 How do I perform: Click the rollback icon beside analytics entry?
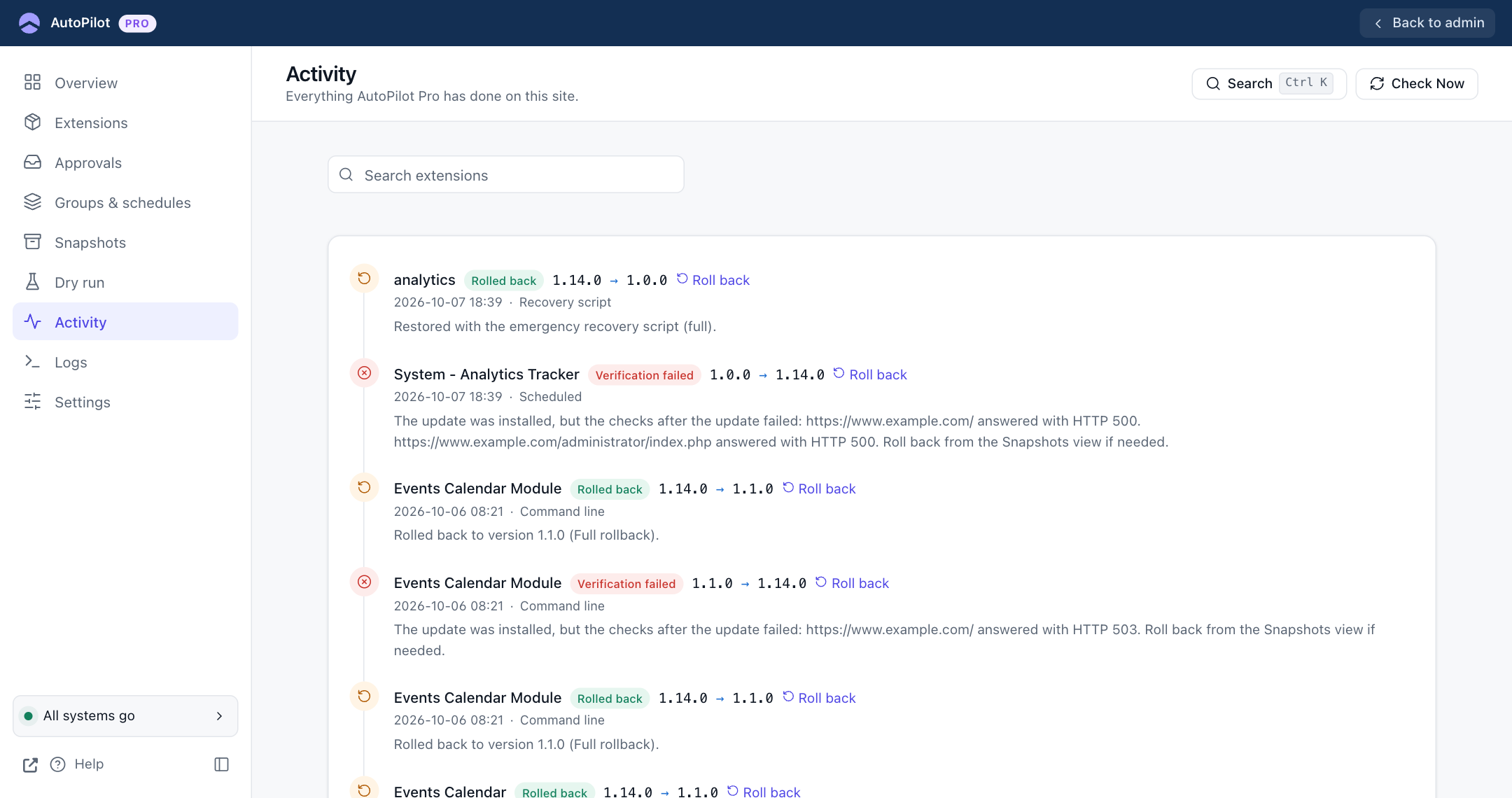[x=364, y=279]
